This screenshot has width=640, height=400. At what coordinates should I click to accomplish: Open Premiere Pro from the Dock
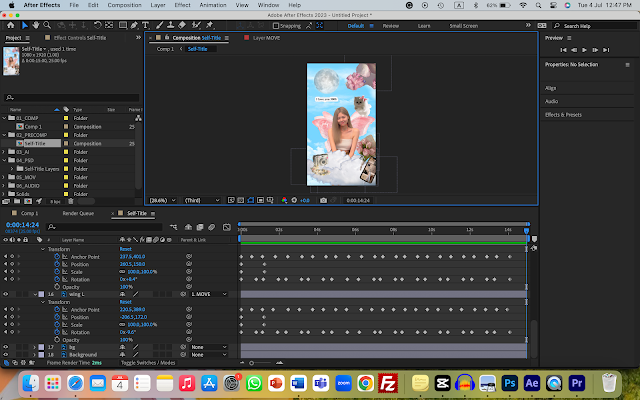577,383
